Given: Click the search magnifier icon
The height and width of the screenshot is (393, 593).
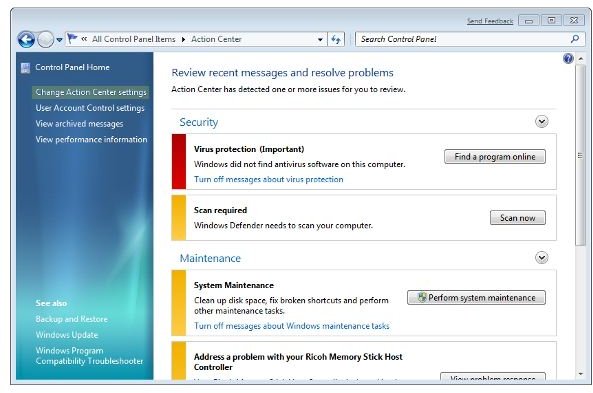Looking at the screenshot, I should [x=575, y=39].
